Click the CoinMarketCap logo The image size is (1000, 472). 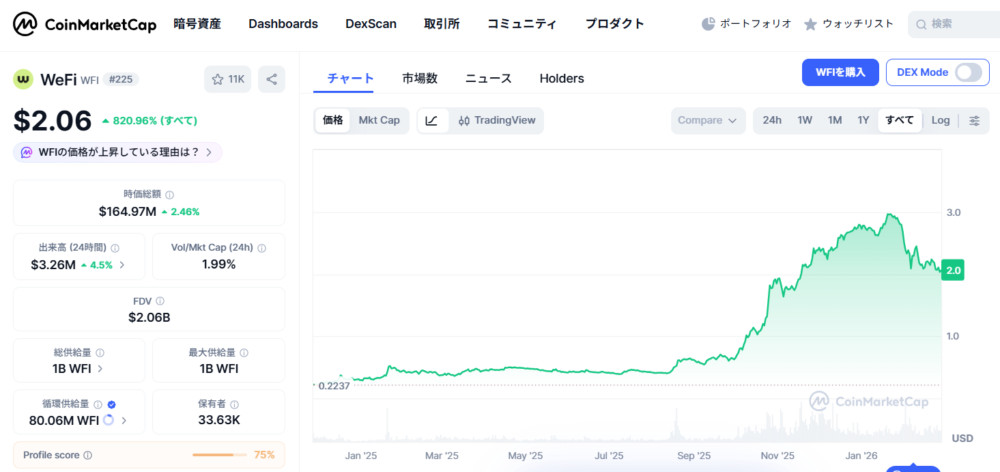[x=84, y=24]
